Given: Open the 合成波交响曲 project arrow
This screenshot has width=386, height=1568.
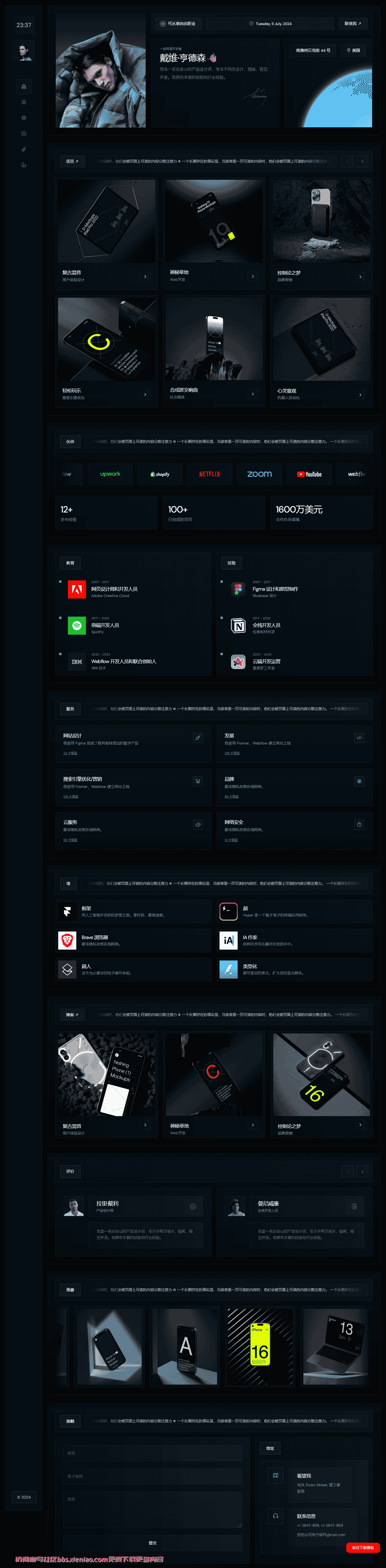Looking at the screenshot, I should click(x=253, y=395).
